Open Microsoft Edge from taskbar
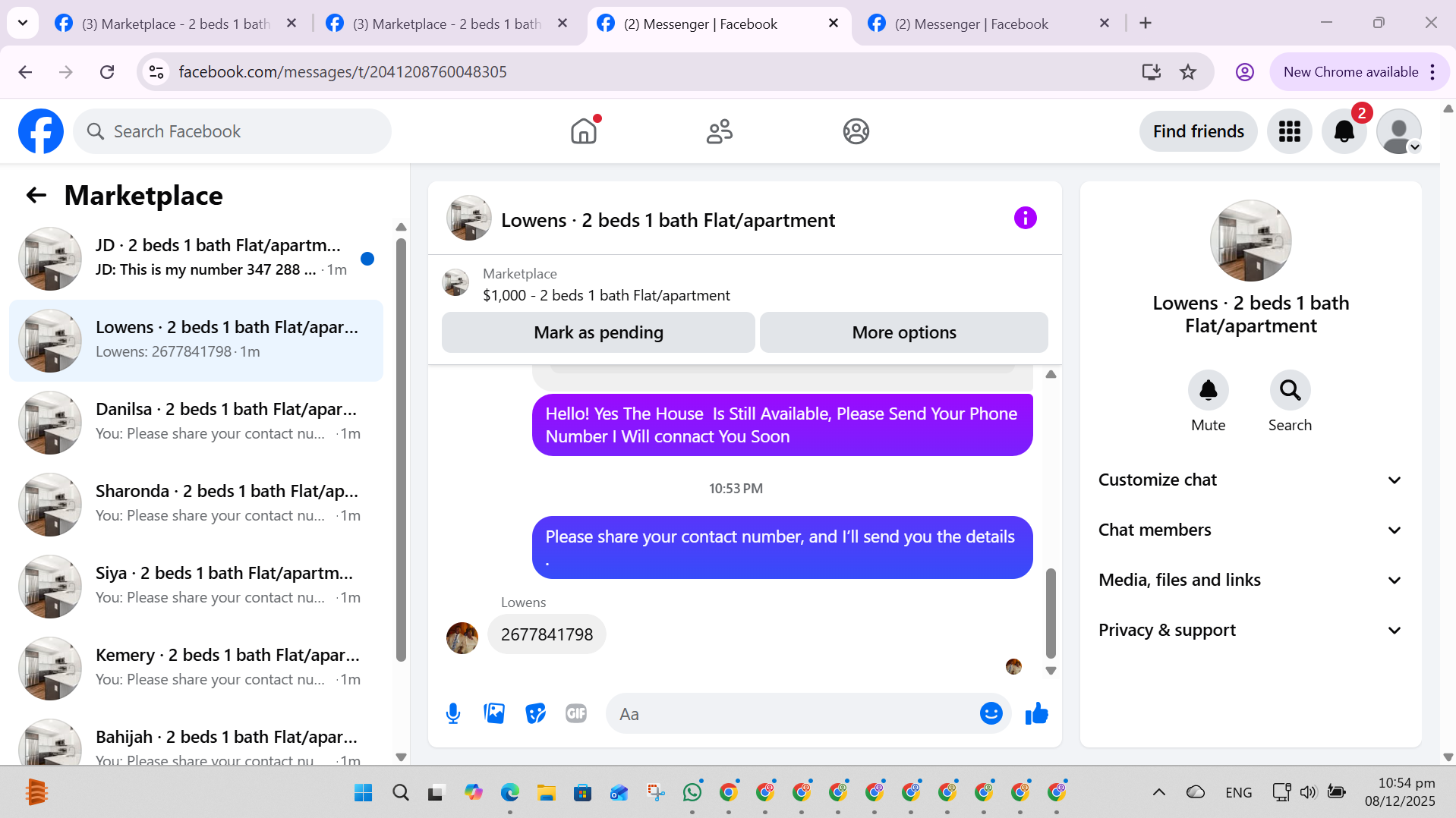Screen dimensions: 1456x818 click(510, 792)
